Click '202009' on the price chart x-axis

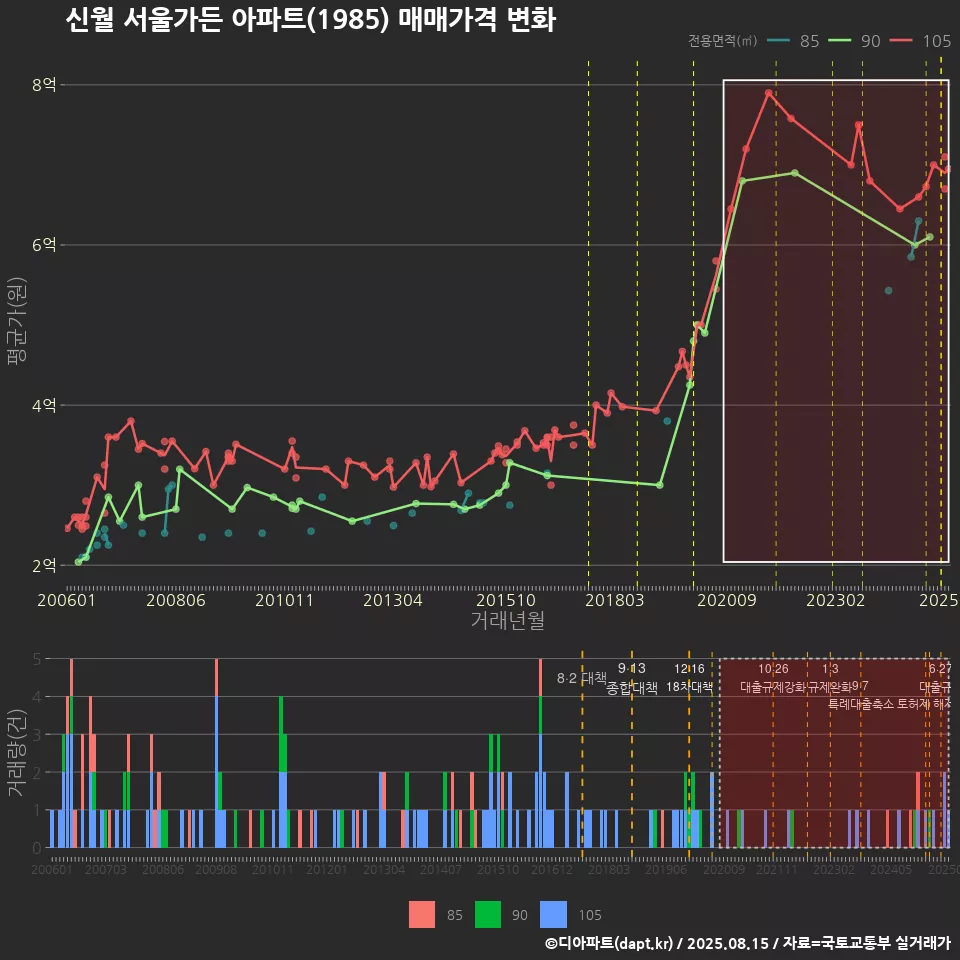(x=727, y=600)
